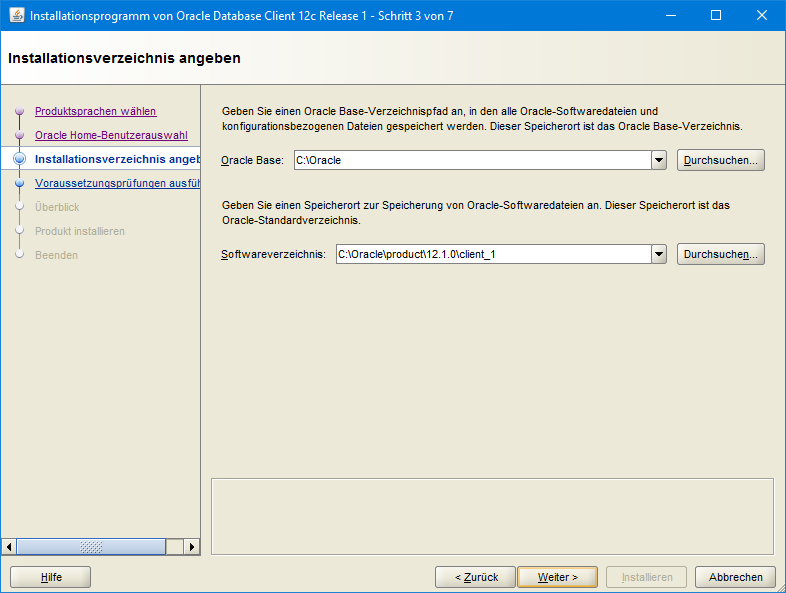Focus the Softwareverzeichnis path field
Image resolution: width=786 pixels, height=593 pixels.
coord(494,255)
